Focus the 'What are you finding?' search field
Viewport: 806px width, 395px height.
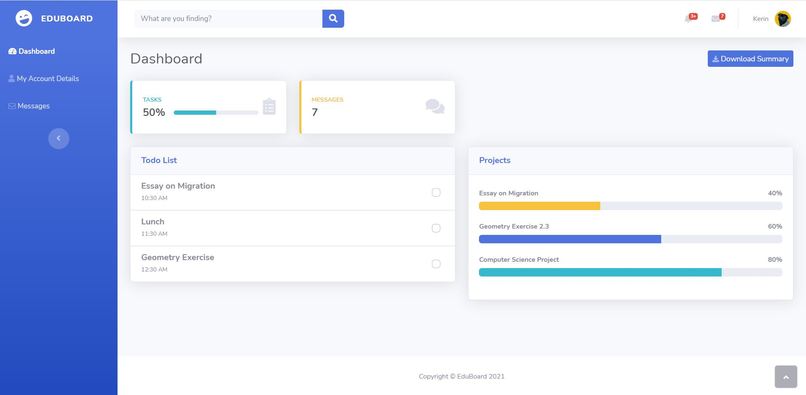(228, 19)
